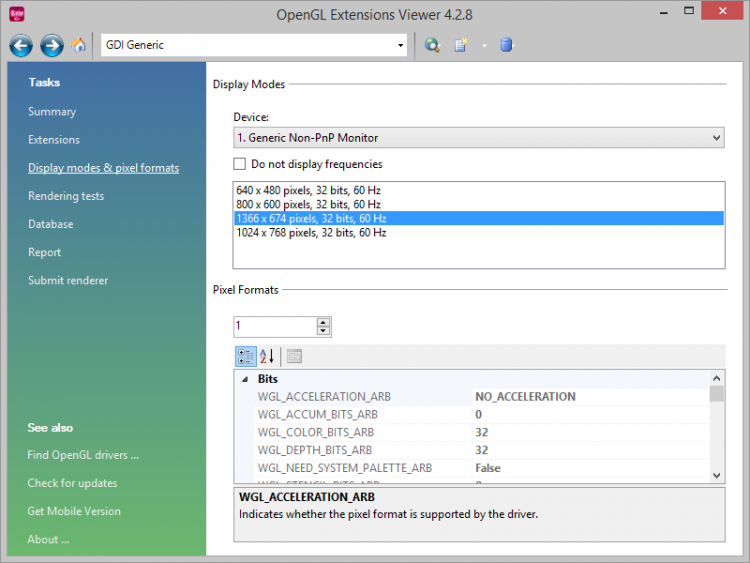750x563 pixels.
Task: Select the WGL_COLOR_BITS_ARB property row
Action: (482, 432)
